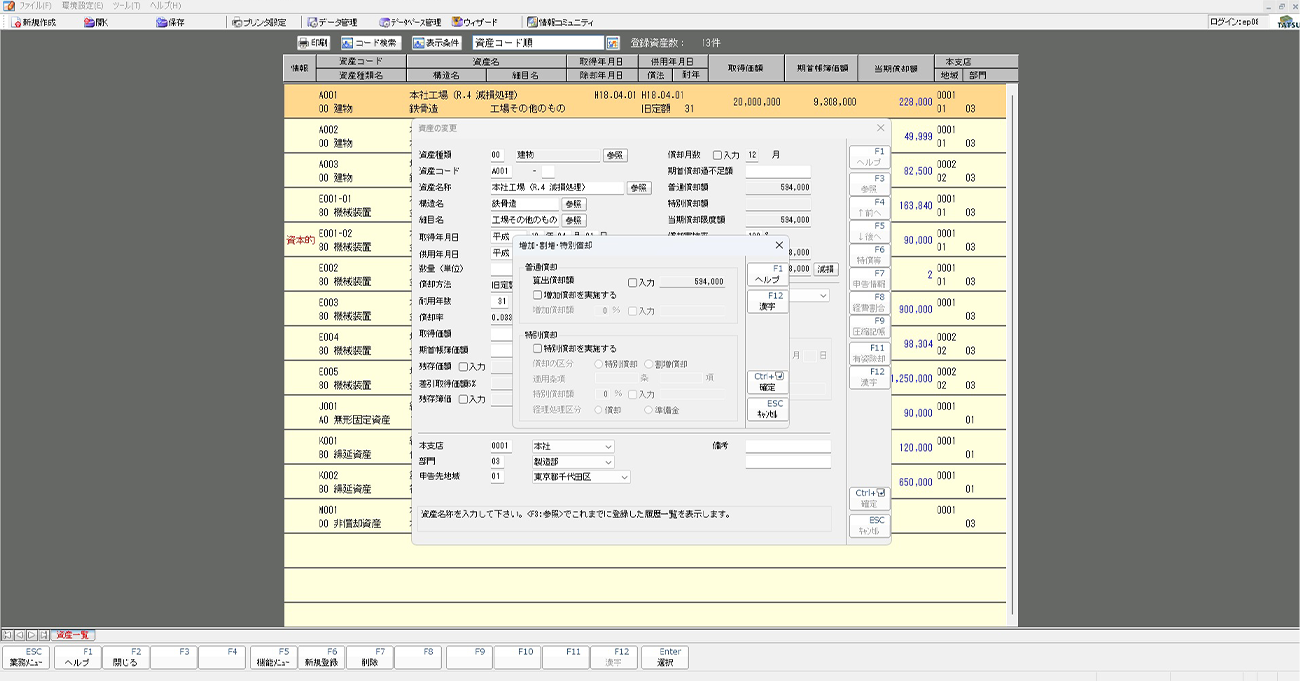Check the 特別償却を実施する option
The width and height of the screenshot is (1300, 681).
[538, 349]
